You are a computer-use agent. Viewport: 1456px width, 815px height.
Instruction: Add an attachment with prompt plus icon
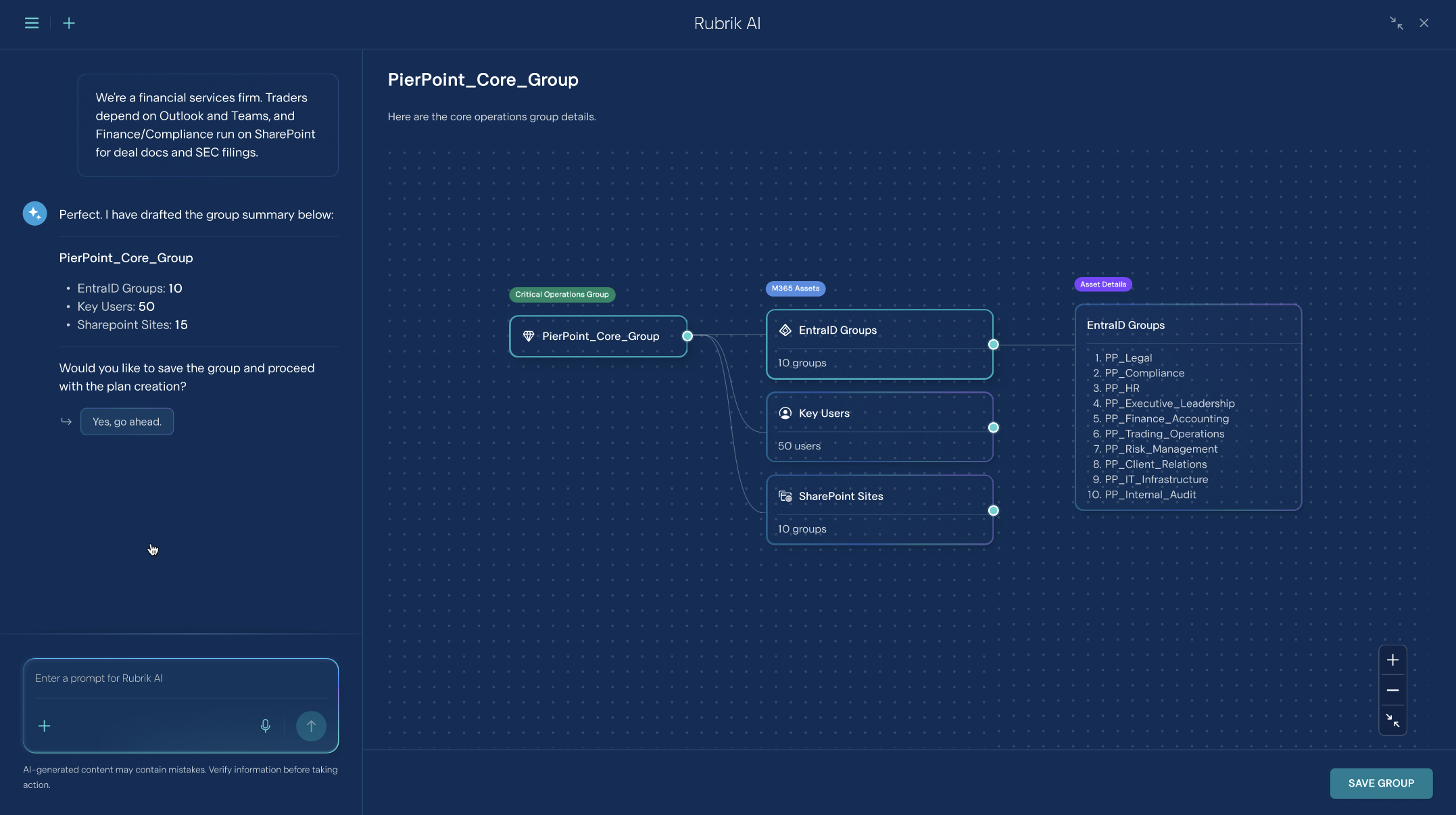(45, 726)
